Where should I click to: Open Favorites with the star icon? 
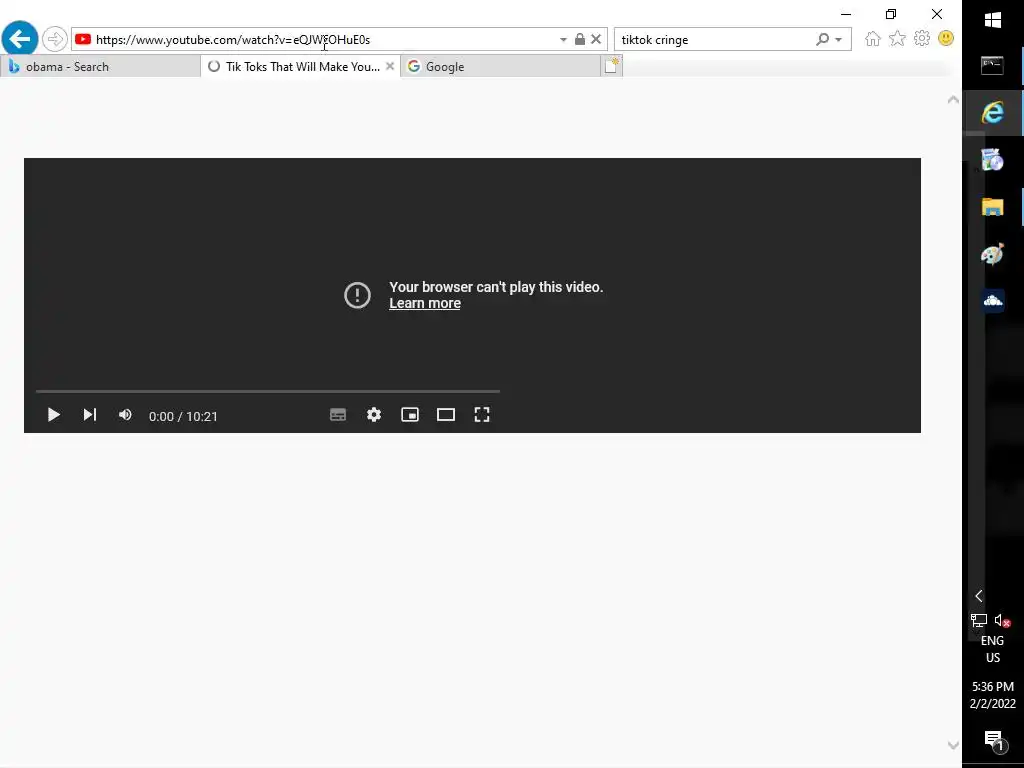pyautogui.click(x=897, y=39)
